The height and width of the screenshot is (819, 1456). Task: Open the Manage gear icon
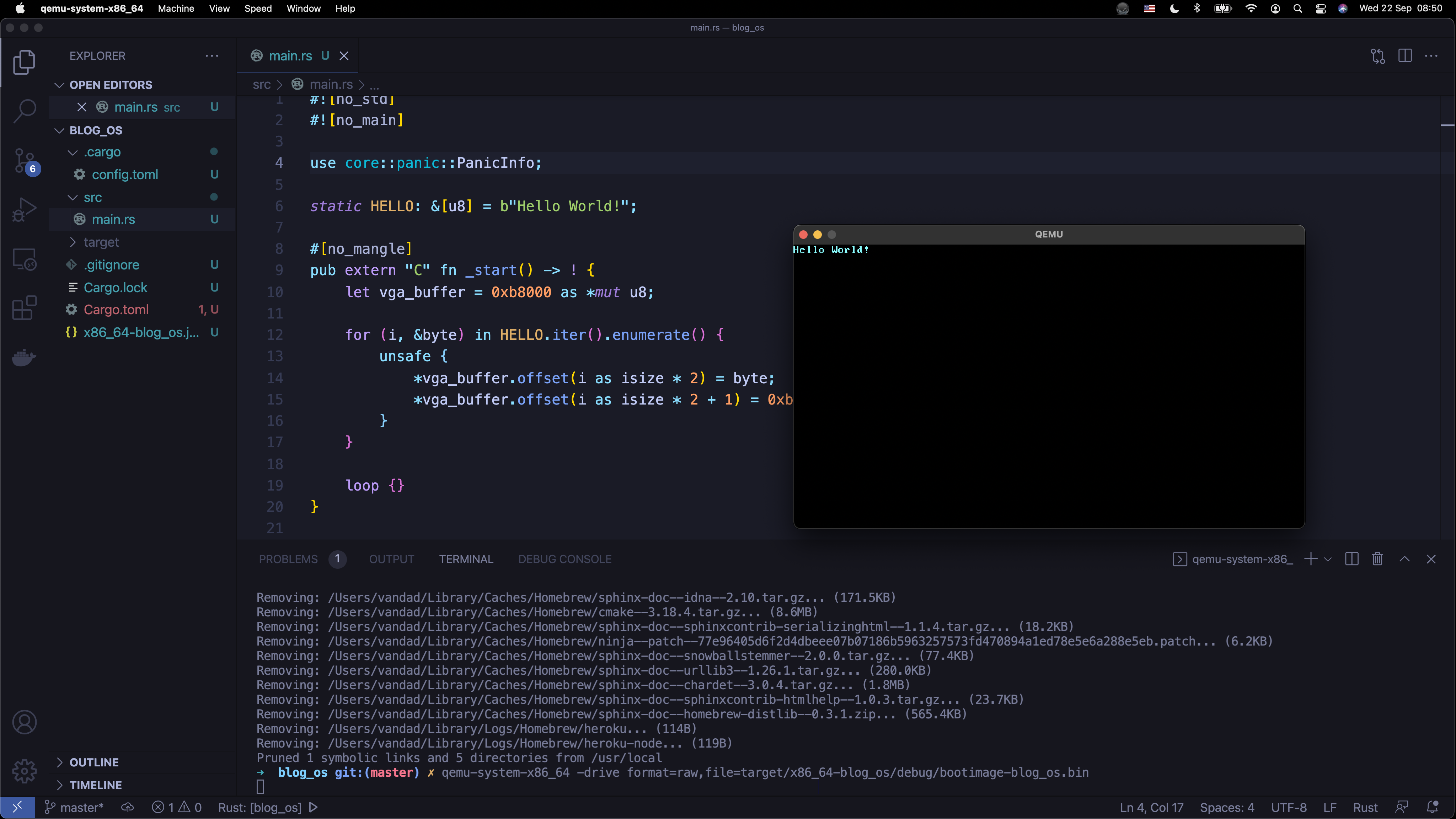(24, 771)
